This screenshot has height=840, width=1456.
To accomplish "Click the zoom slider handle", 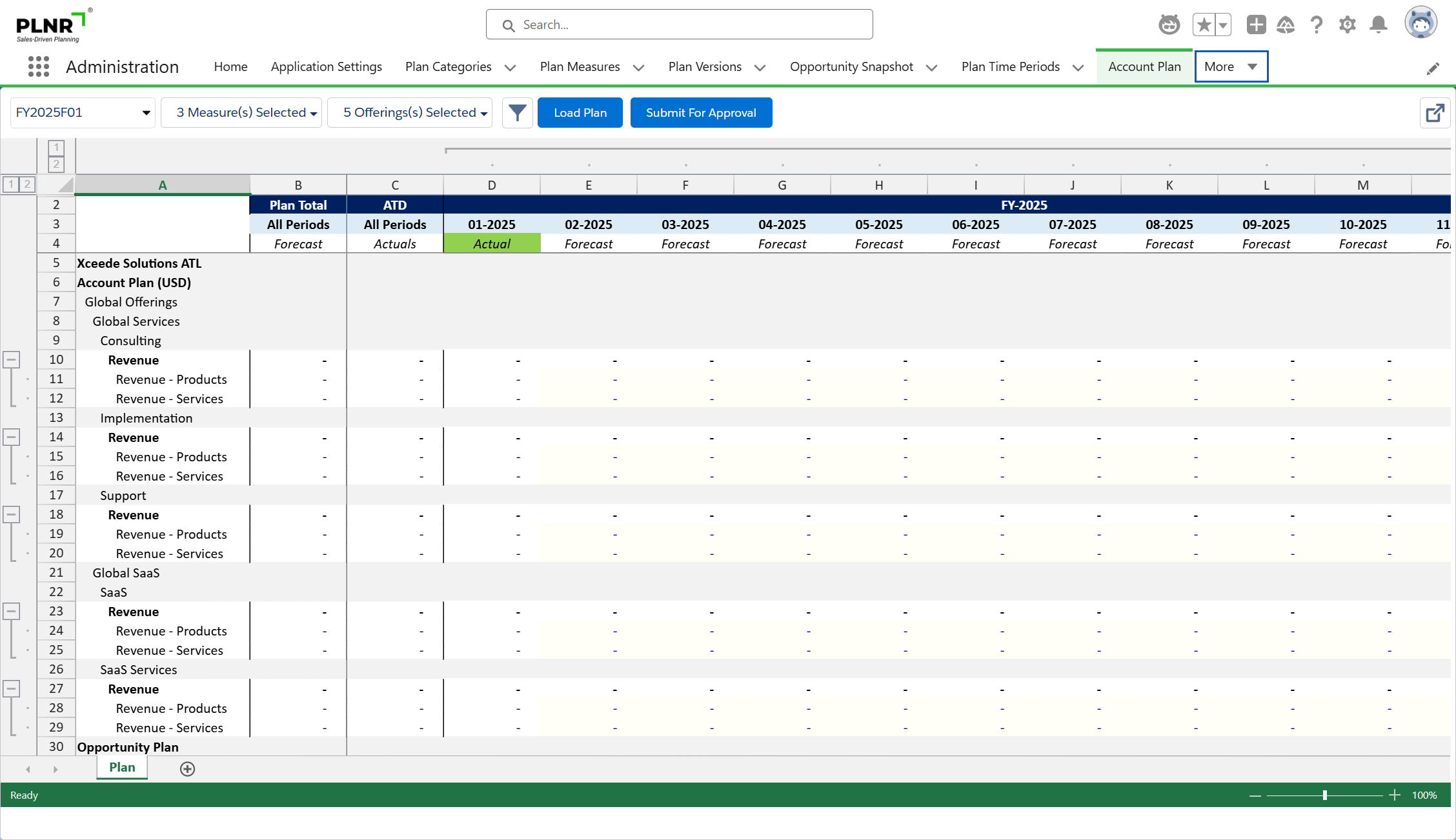I will coord(1324,795).
